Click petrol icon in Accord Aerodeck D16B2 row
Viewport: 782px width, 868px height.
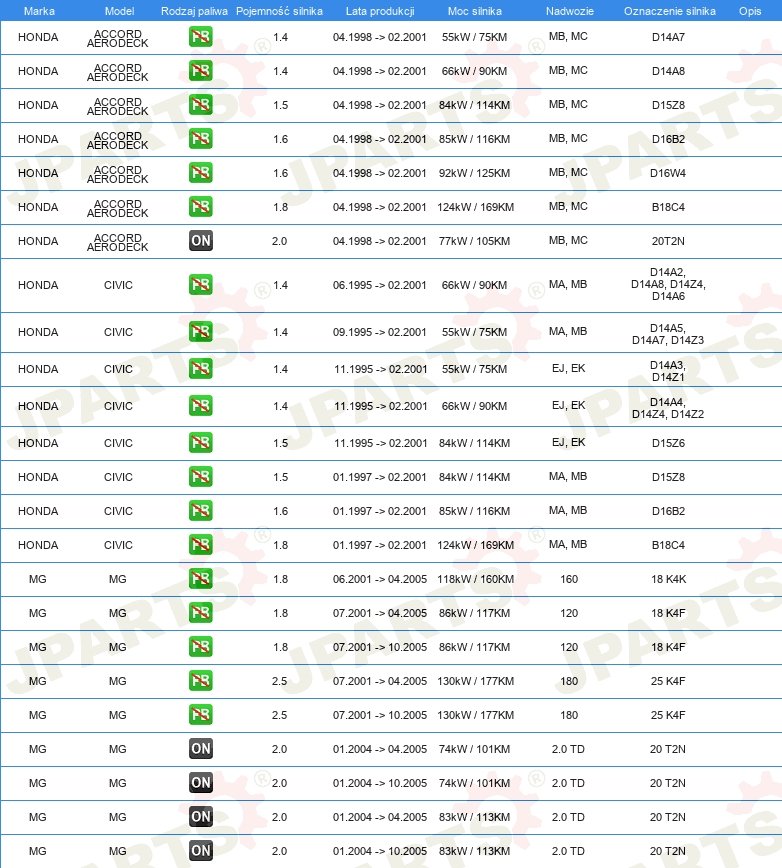point(200,139)
